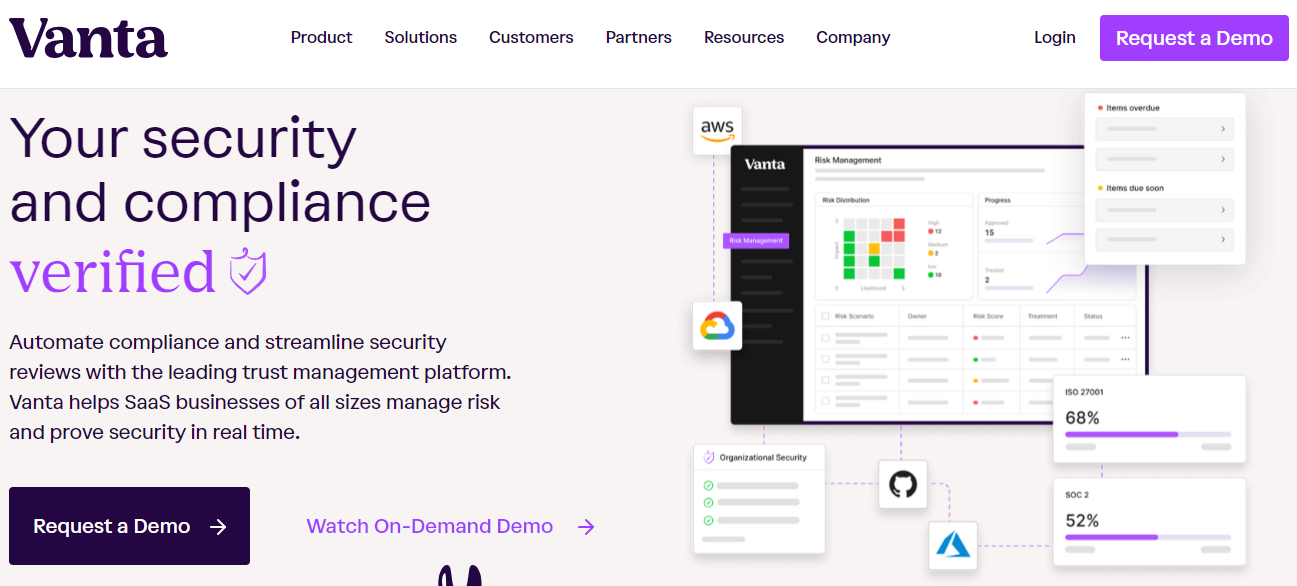
Task: Click the '68%' value
Action: click(x=1082, y=417)
